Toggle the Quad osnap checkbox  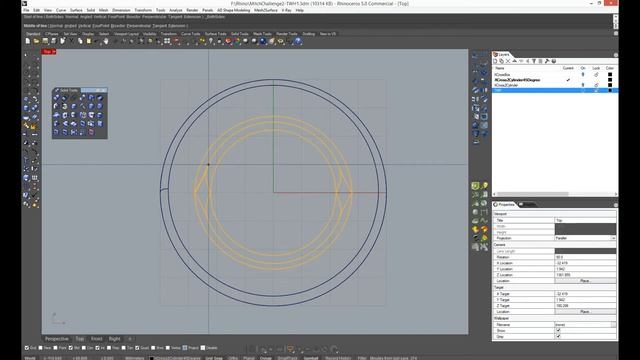point(138,348)
